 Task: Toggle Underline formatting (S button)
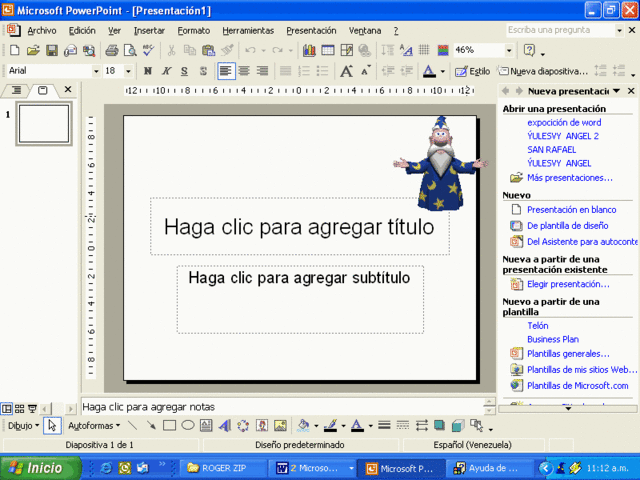tap(184, 71)
